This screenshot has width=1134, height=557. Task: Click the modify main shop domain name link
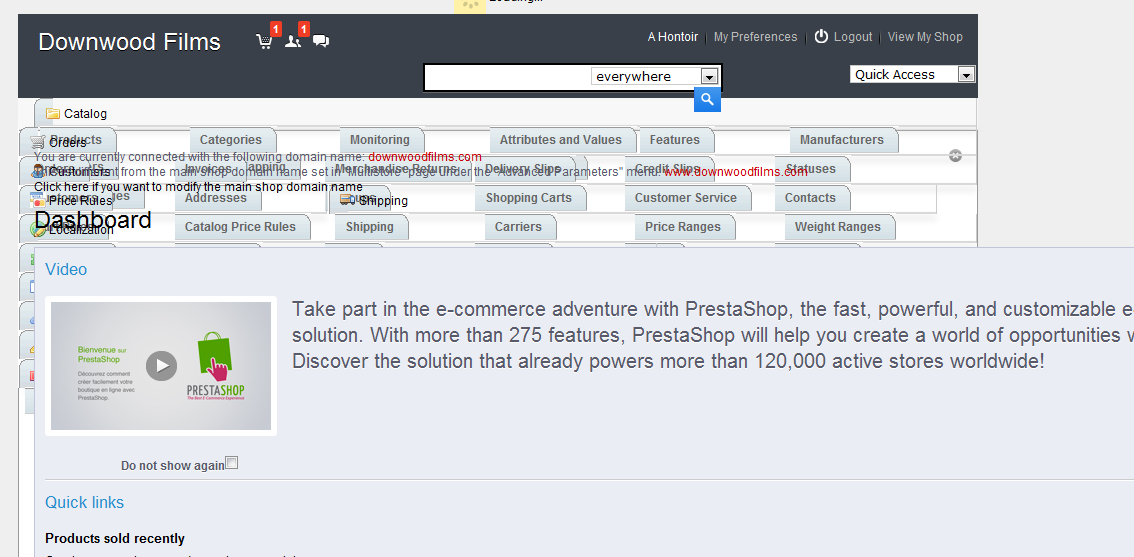coord(198,187)
